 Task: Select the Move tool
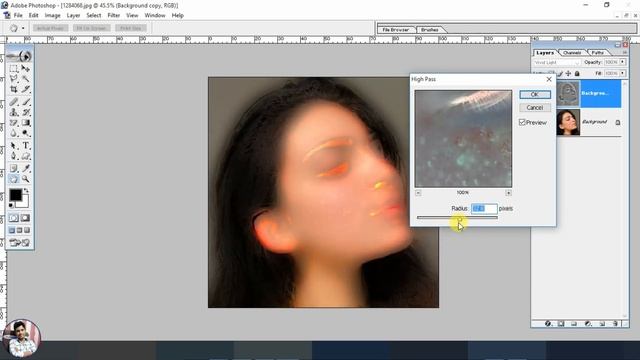point(26,68)
